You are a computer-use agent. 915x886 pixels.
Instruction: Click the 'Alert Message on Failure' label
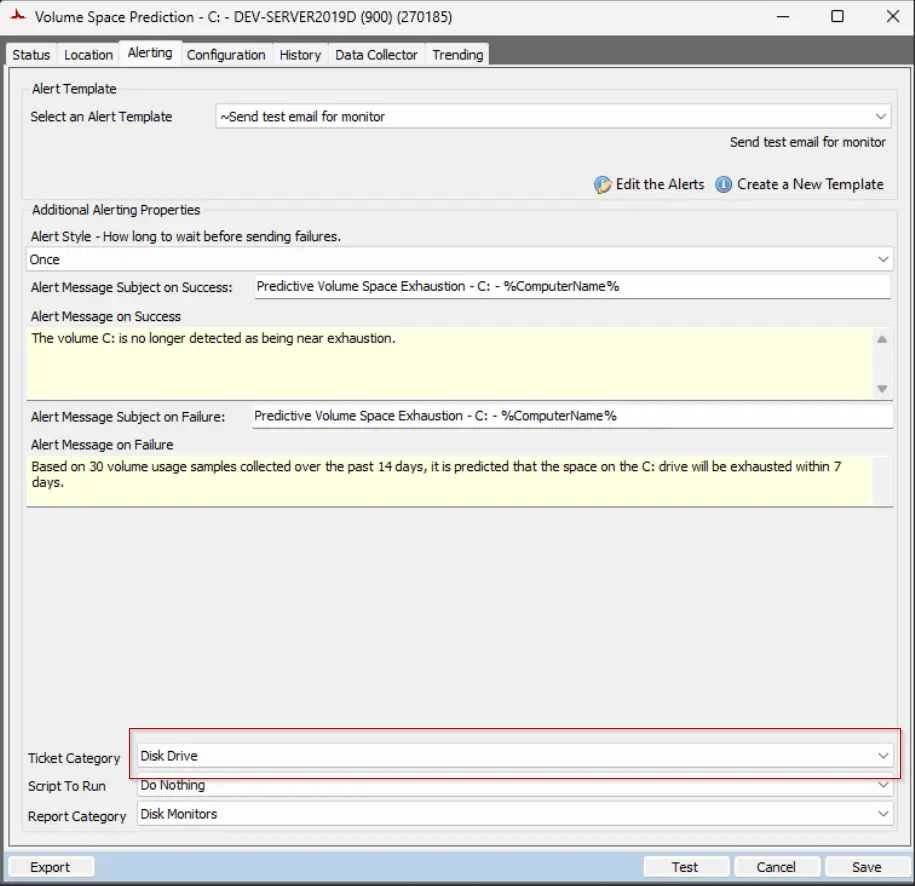pyautogui.click(x=102, y=445)
